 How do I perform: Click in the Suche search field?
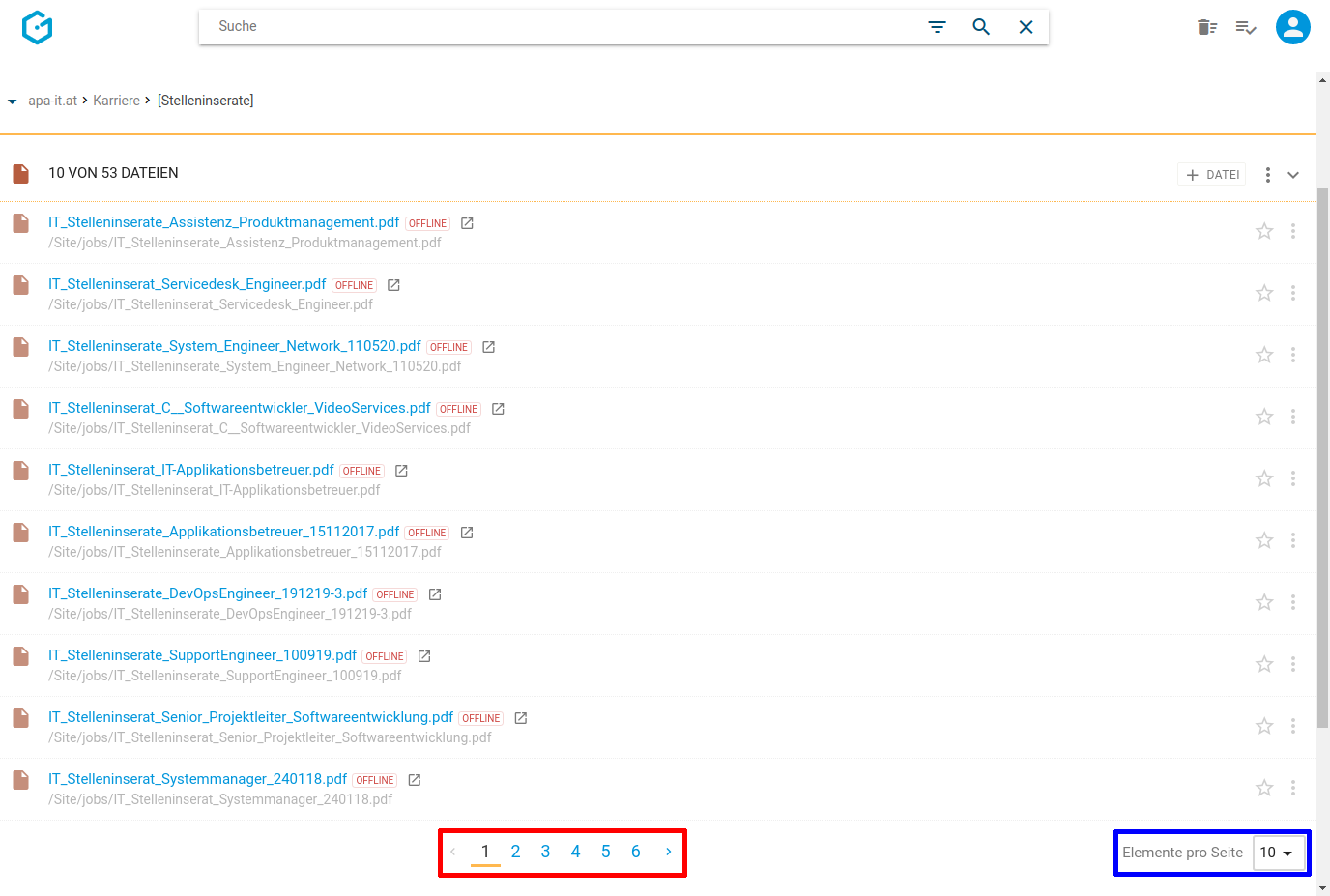(561, 27)
